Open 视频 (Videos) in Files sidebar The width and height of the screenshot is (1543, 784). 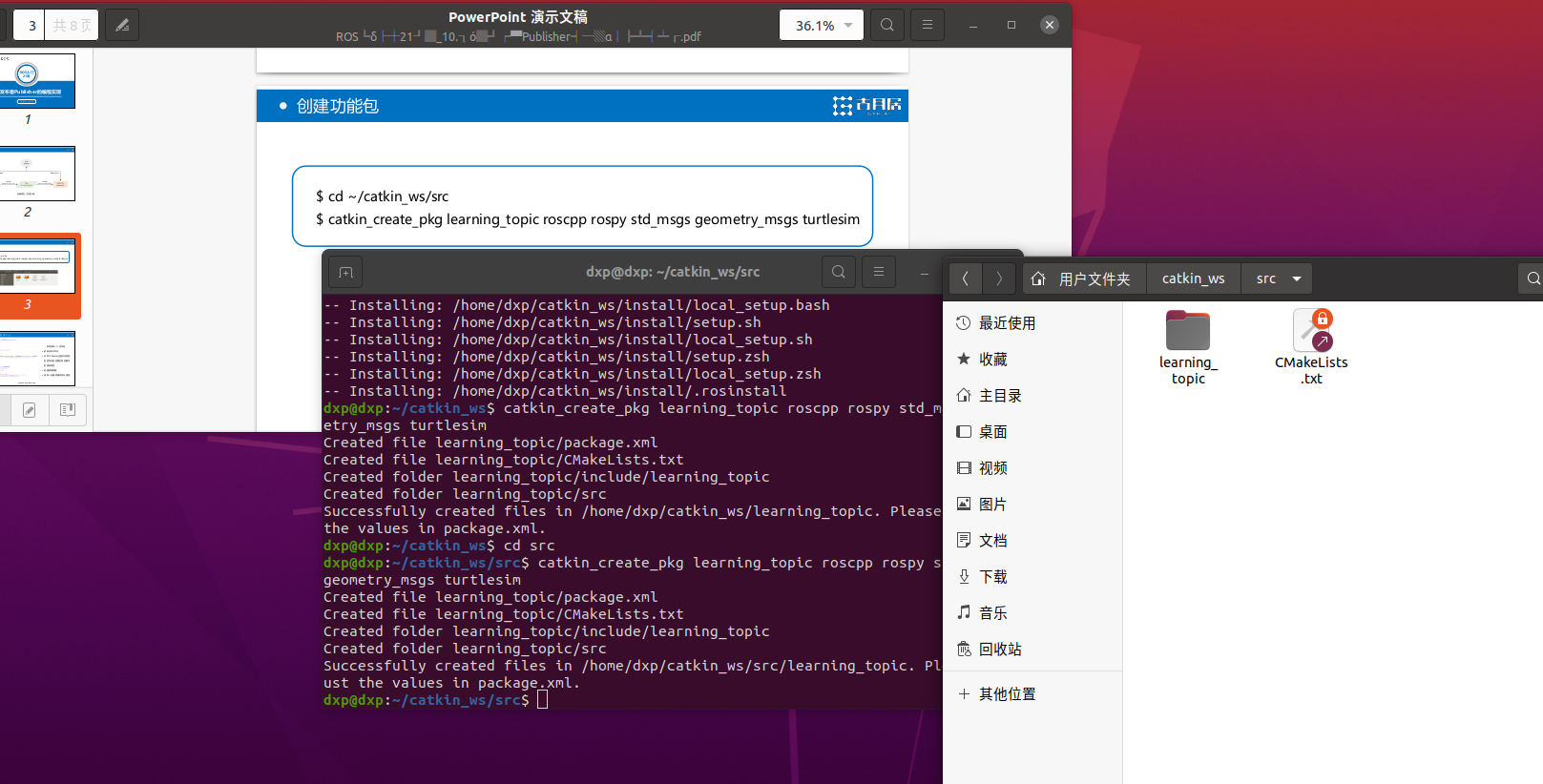1032,468
